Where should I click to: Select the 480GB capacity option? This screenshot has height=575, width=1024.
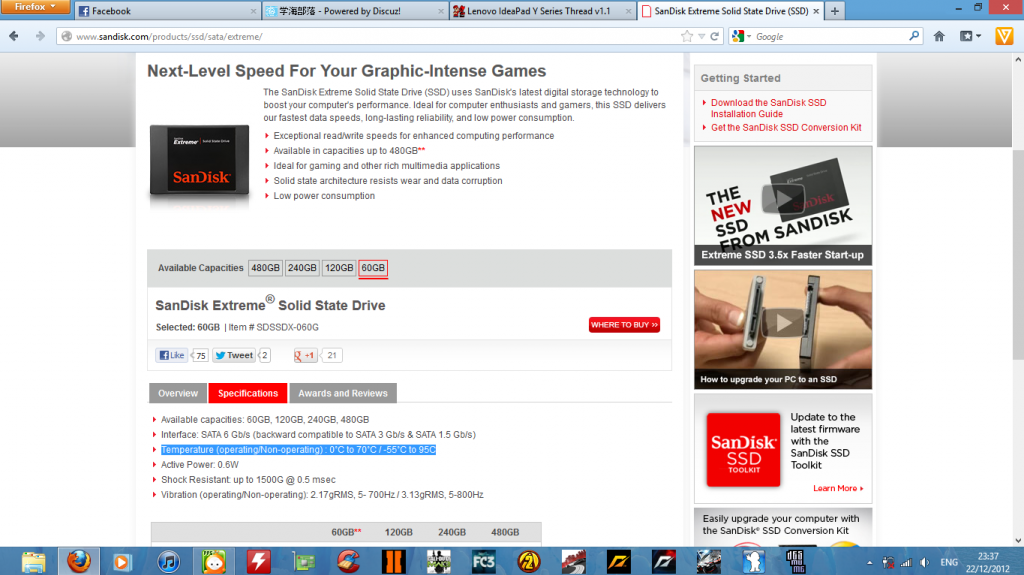(265, 268)
